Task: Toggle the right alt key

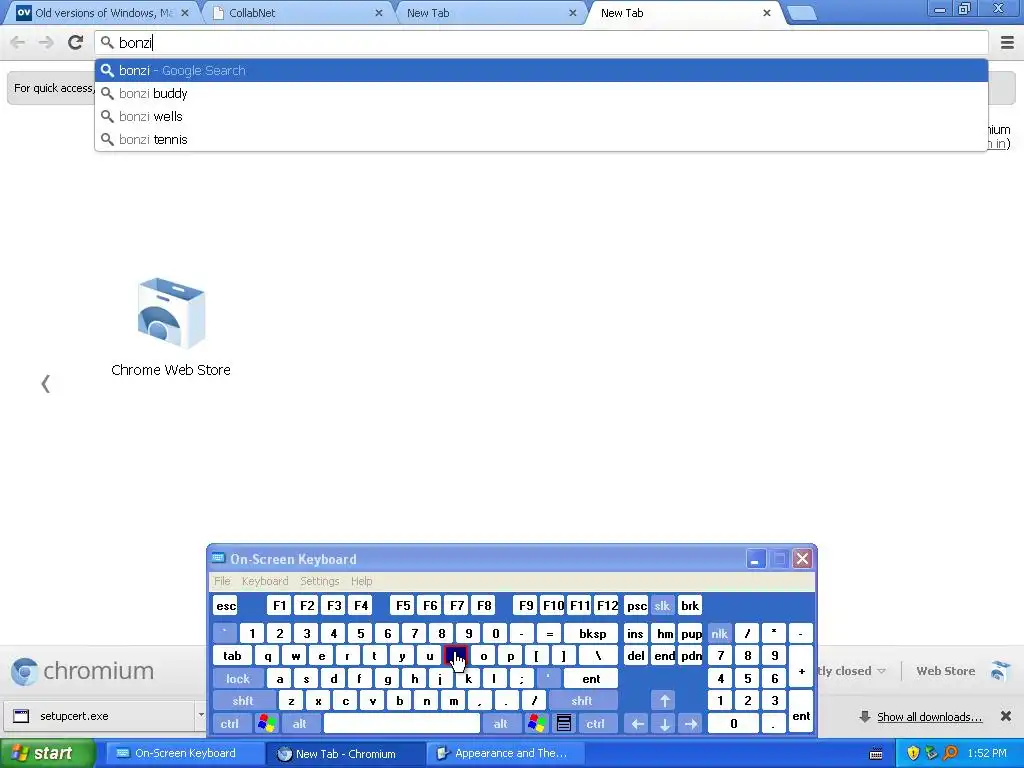Action: pyautogui.click(x=501, y=724)
